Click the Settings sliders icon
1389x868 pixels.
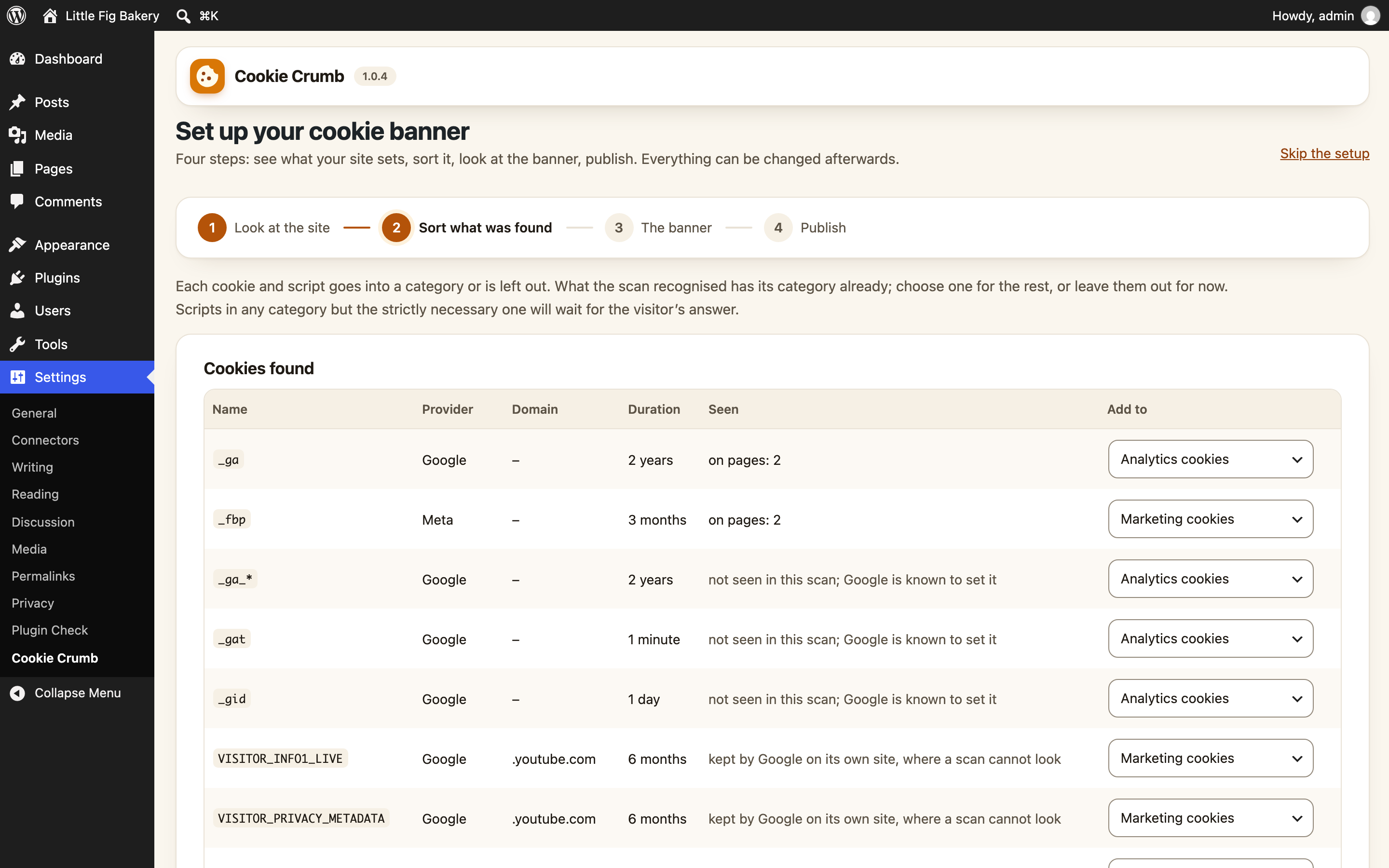18,377
